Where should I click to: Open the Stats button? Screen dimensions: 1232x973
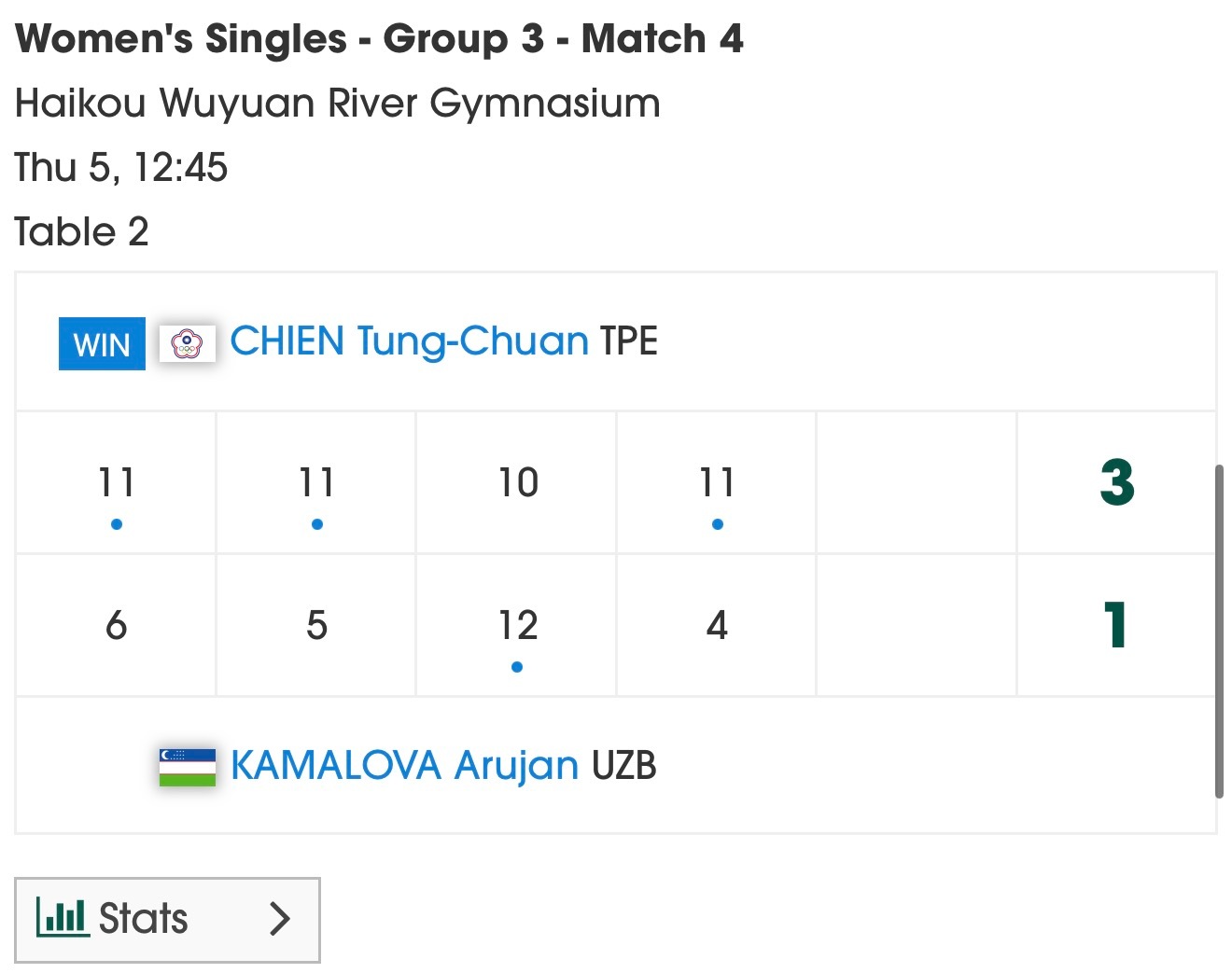(167, 920)
